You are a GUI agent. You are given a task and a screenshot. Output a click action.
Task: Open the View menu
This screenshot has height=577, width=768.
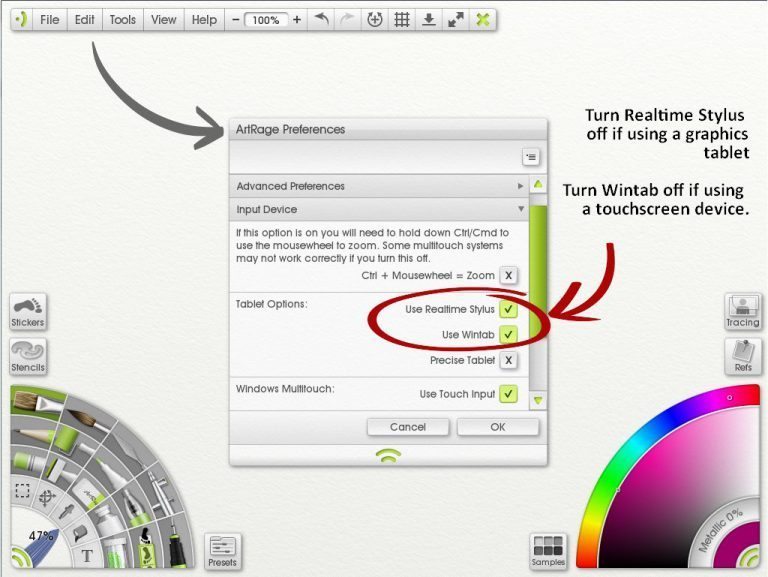tap(164, 20)
